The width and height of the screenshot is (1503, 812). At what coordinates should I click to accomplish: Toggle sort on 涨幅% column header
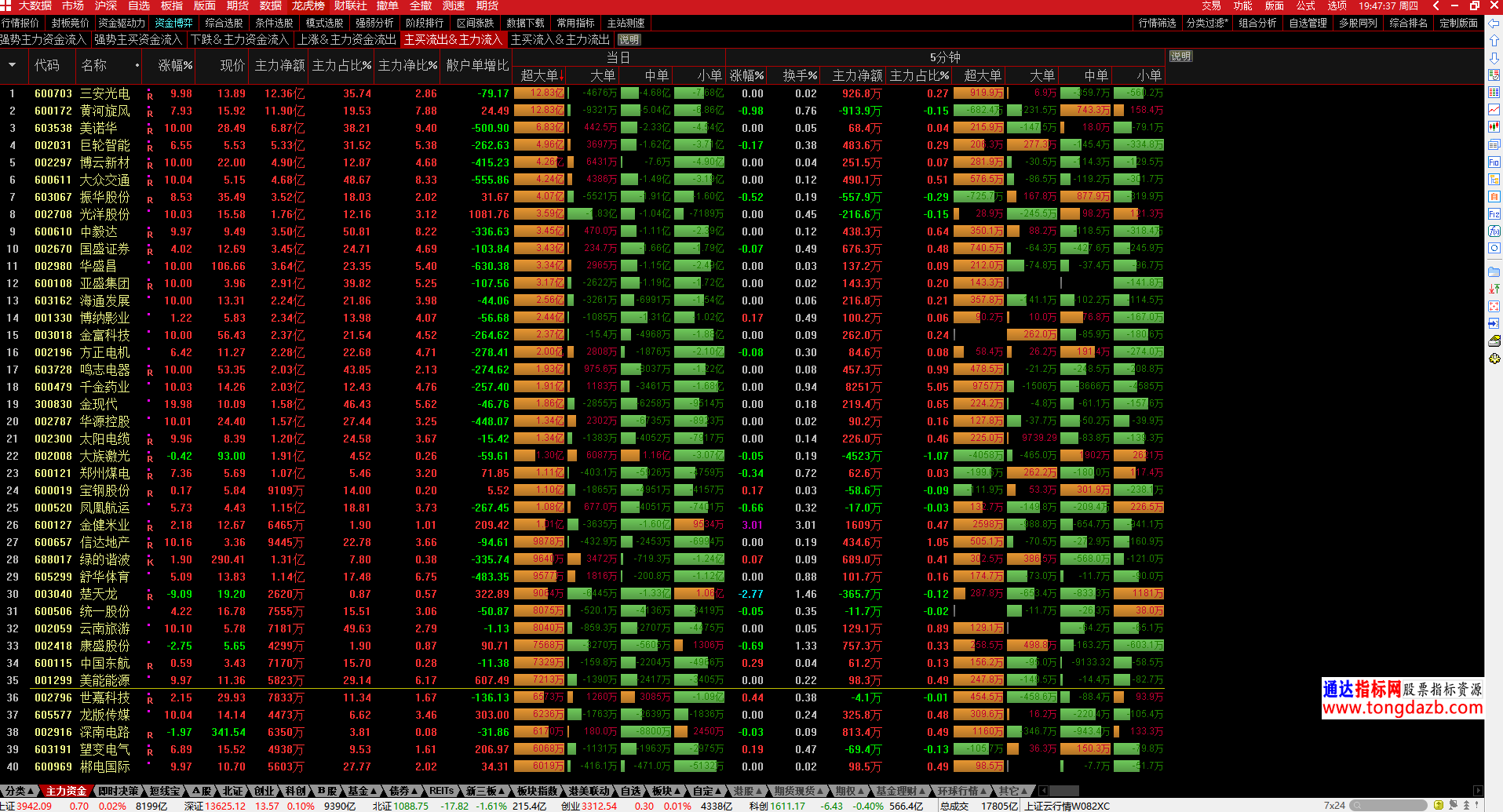[x=175, y=65]
